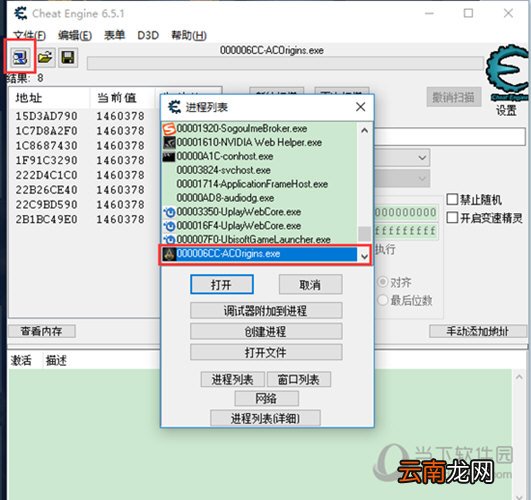531x500 pixels.
Task: Click the scan progress bar
Action: click(x=285, y=63)
